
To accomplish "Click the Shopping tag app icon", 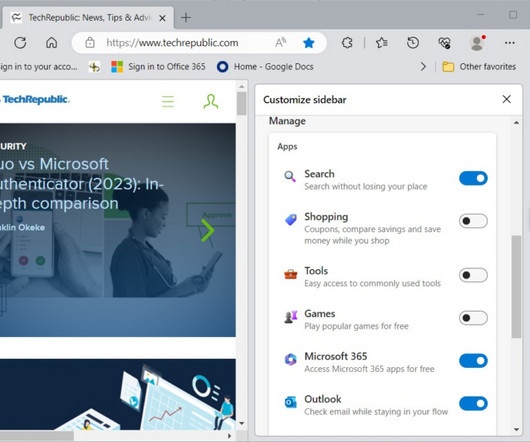I will pos(290,220).
